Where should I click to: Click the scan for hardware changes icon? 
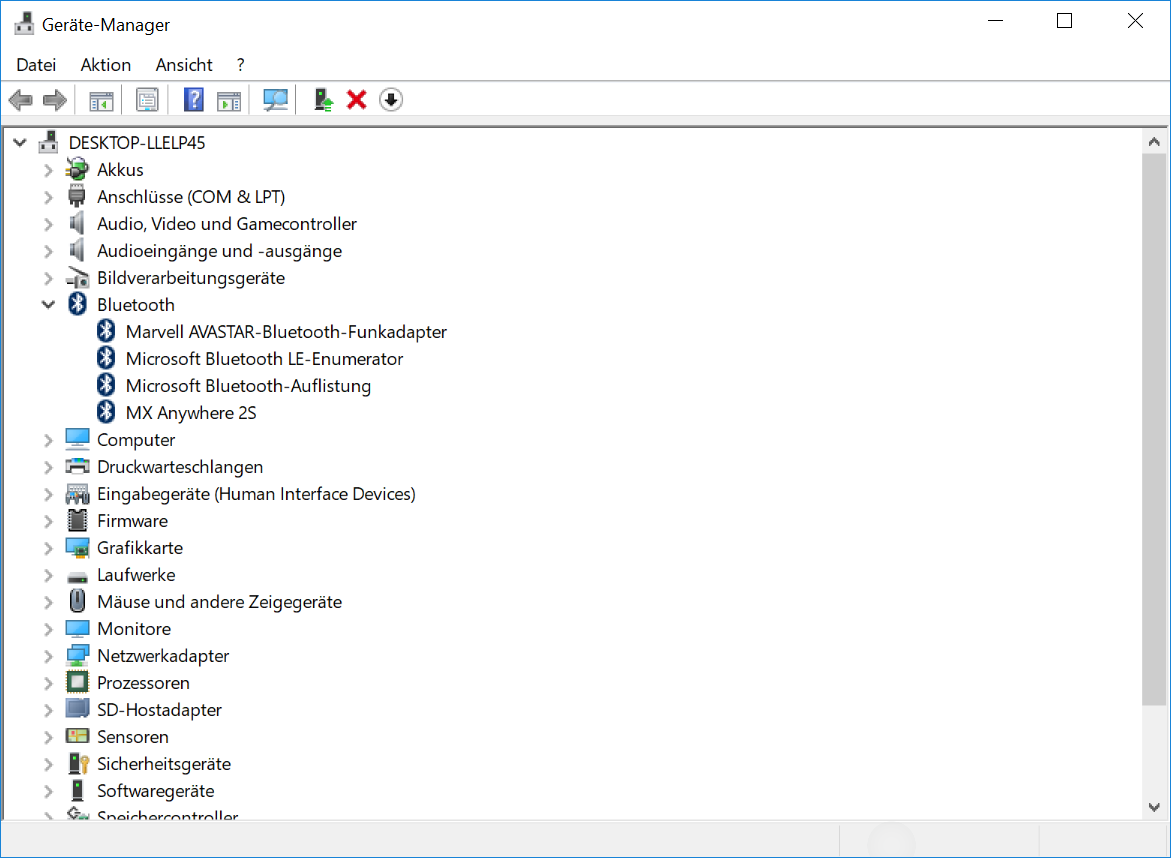275,100
